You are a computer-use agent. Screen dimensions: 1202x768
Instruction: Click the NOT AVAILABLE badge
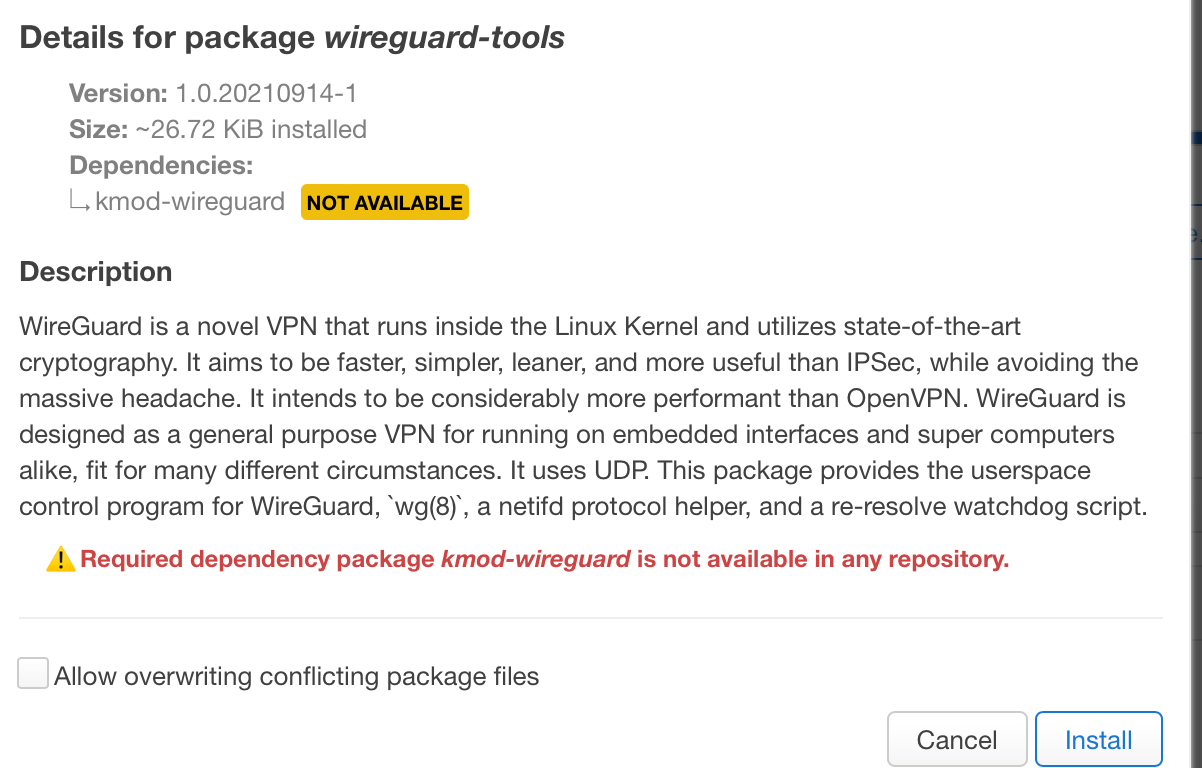pyautogui.click(x=384, y=201)
